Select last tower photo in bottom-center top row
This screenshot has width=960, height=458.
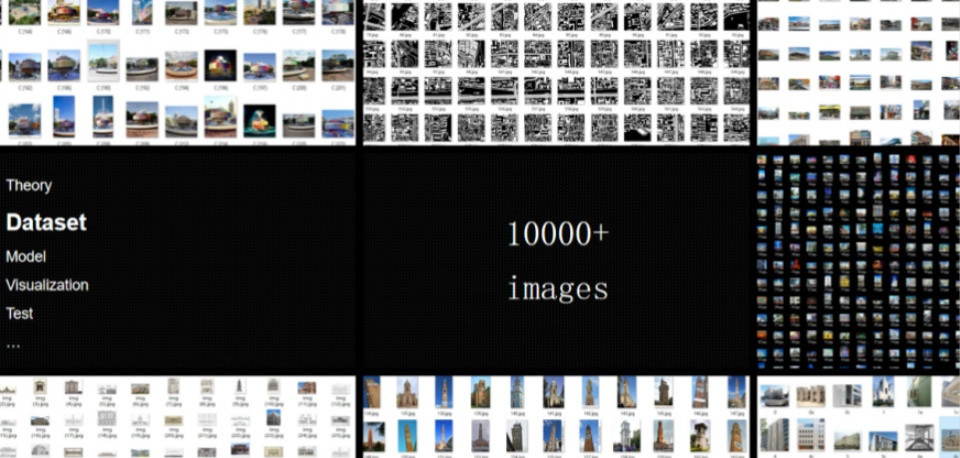pos(737,392)
